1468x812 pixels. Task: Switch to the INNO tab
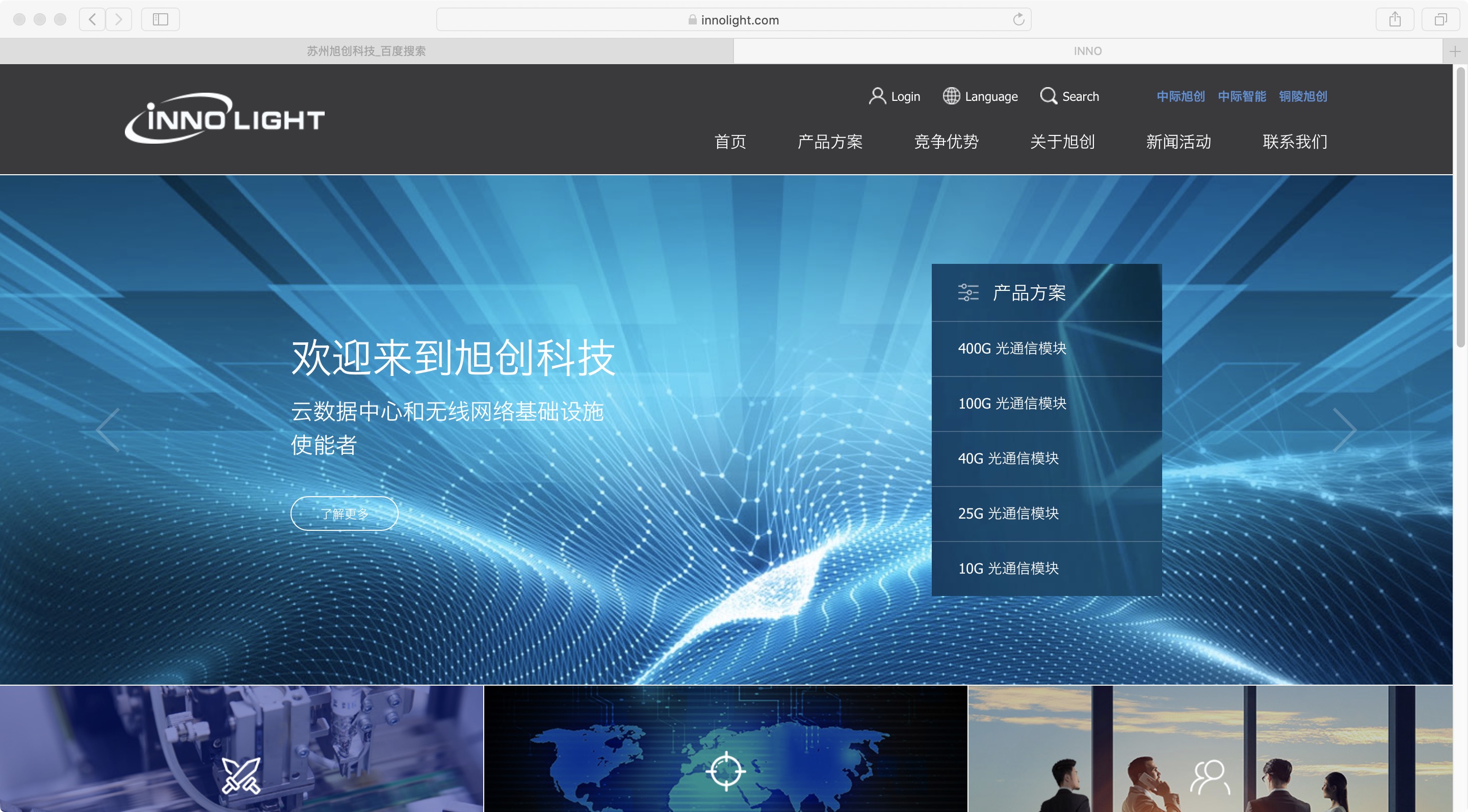click(x=1087, y=51)
